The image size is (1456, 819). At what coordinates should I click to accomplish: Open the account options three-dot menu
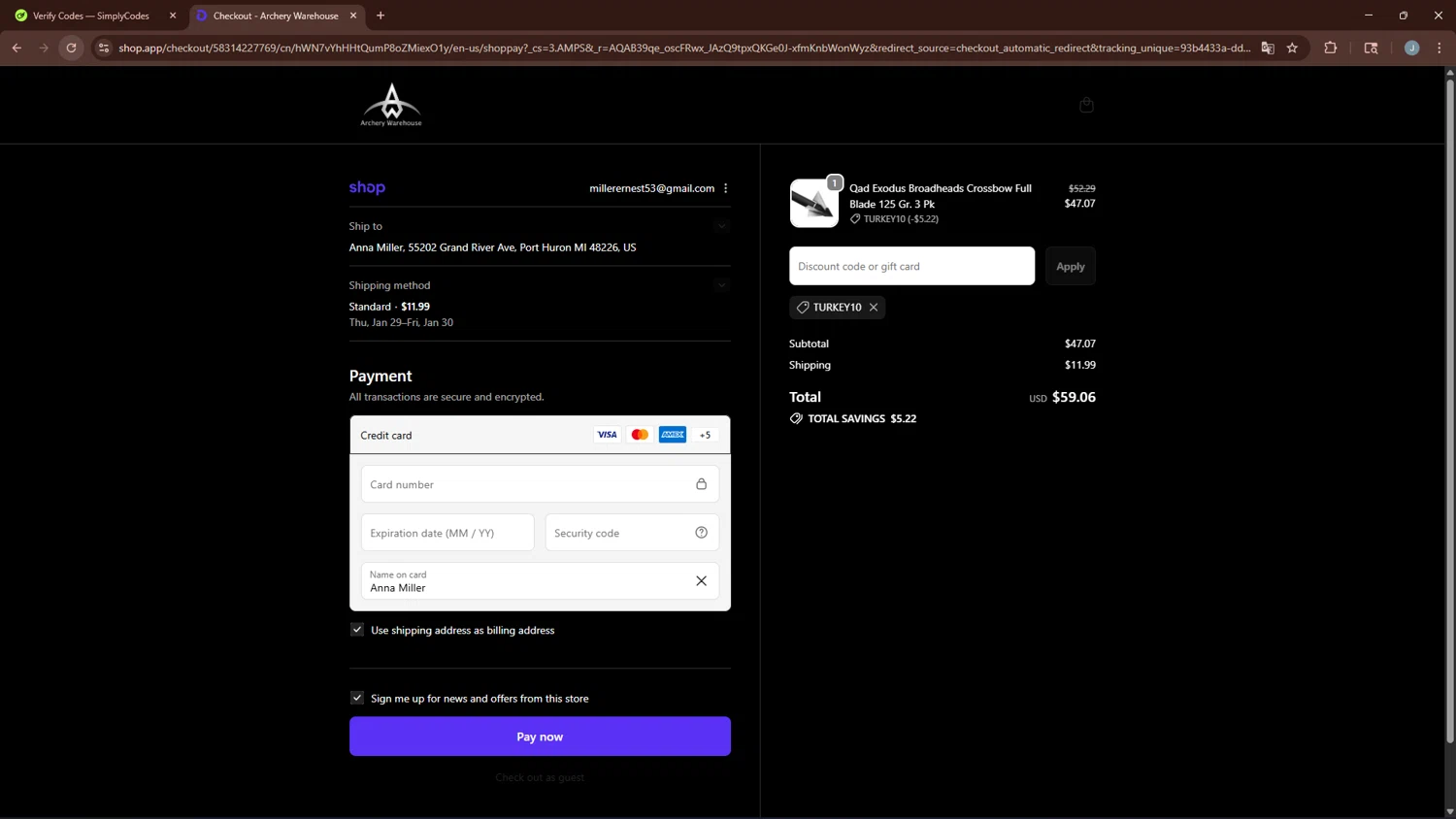[726, 188]
